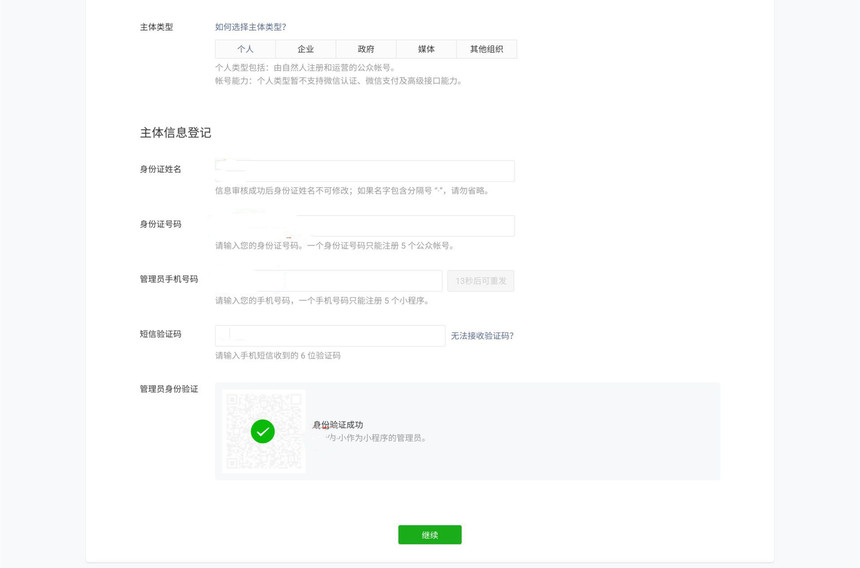
Task: Focus the 身份证姓名 input field
Action: [365, 171]
